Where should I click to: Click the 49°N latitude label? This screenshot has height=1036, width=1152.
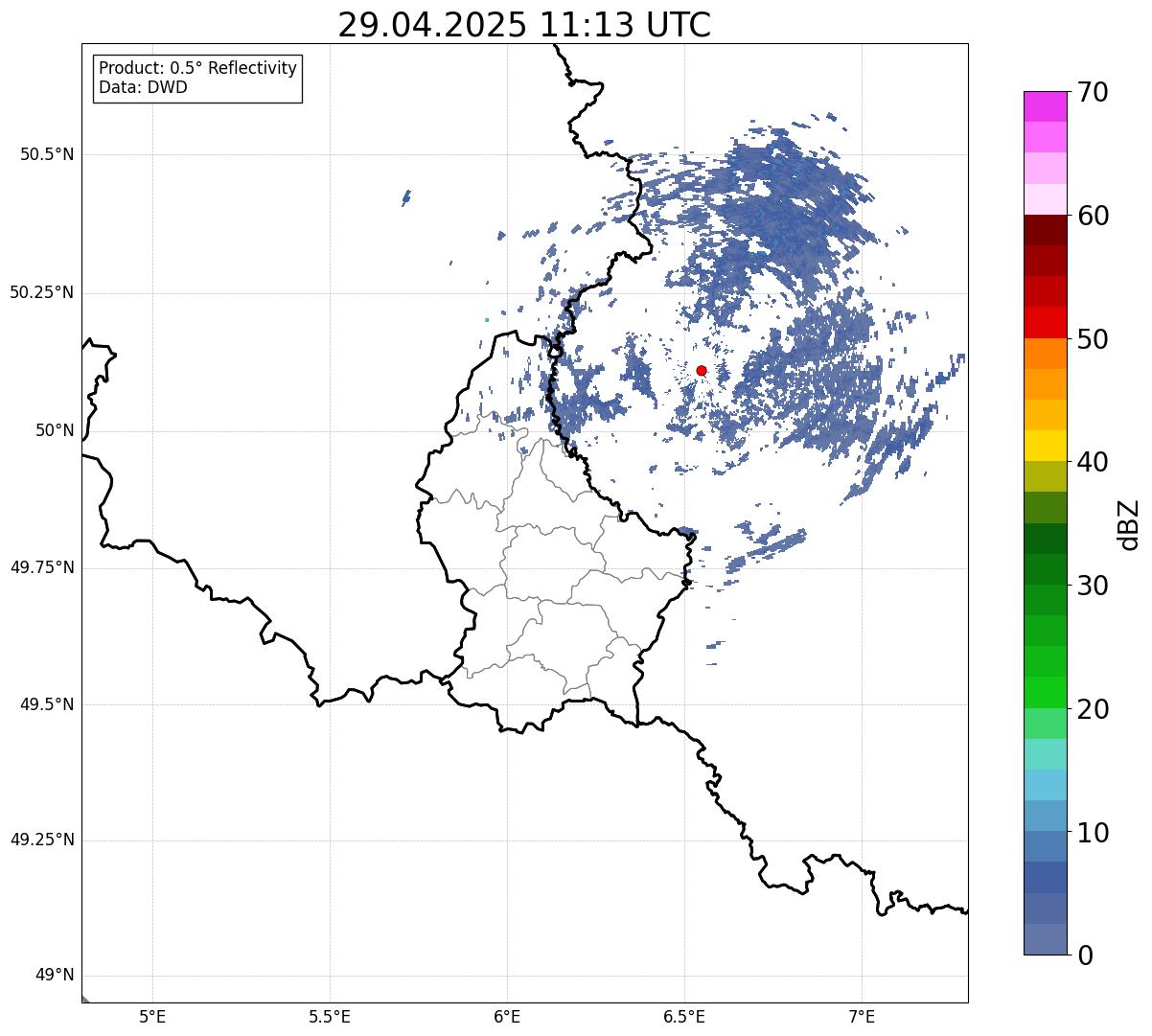pos(55,976)
